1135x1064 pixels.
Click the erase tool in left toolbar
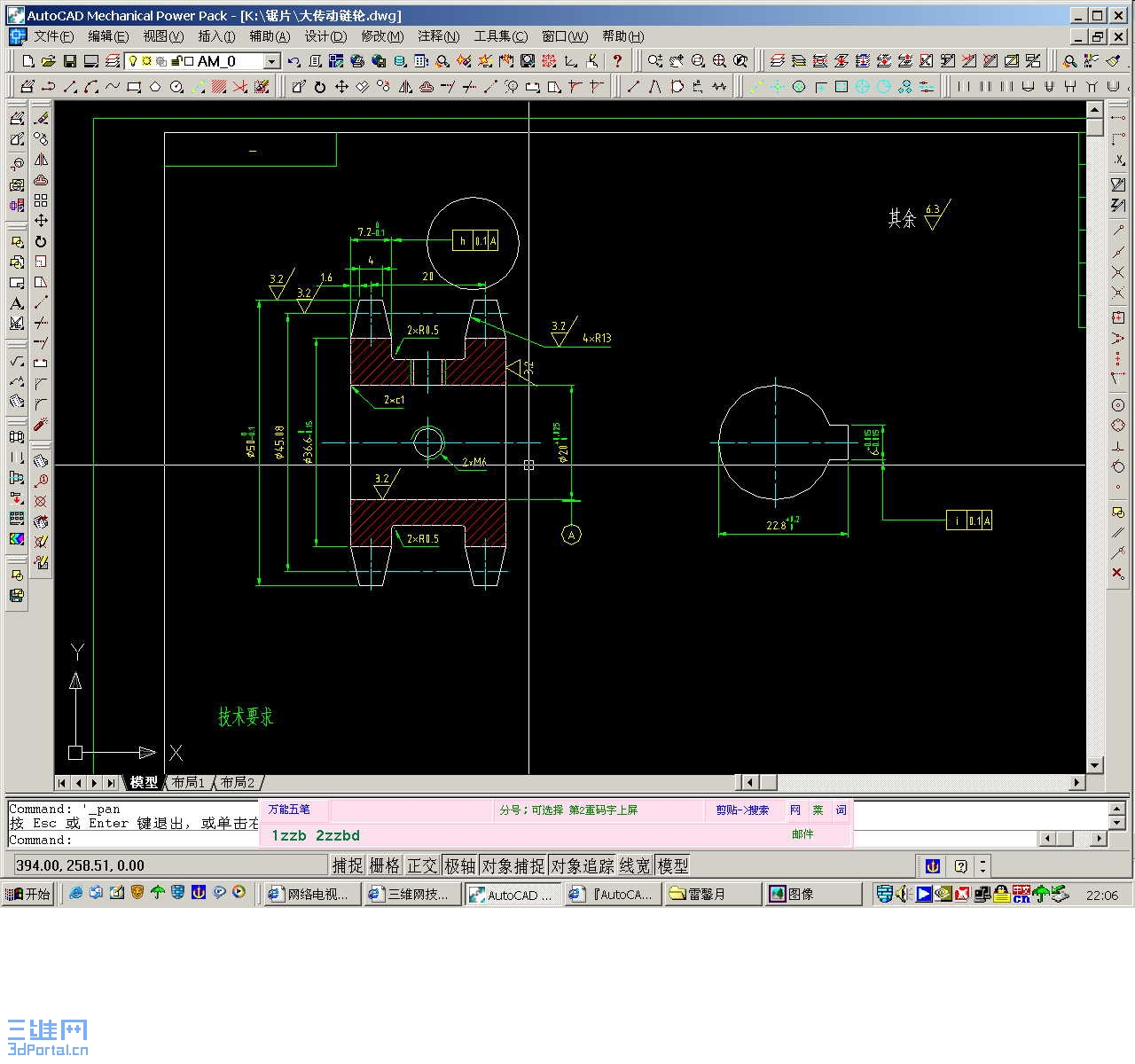(x=41, y=118)
